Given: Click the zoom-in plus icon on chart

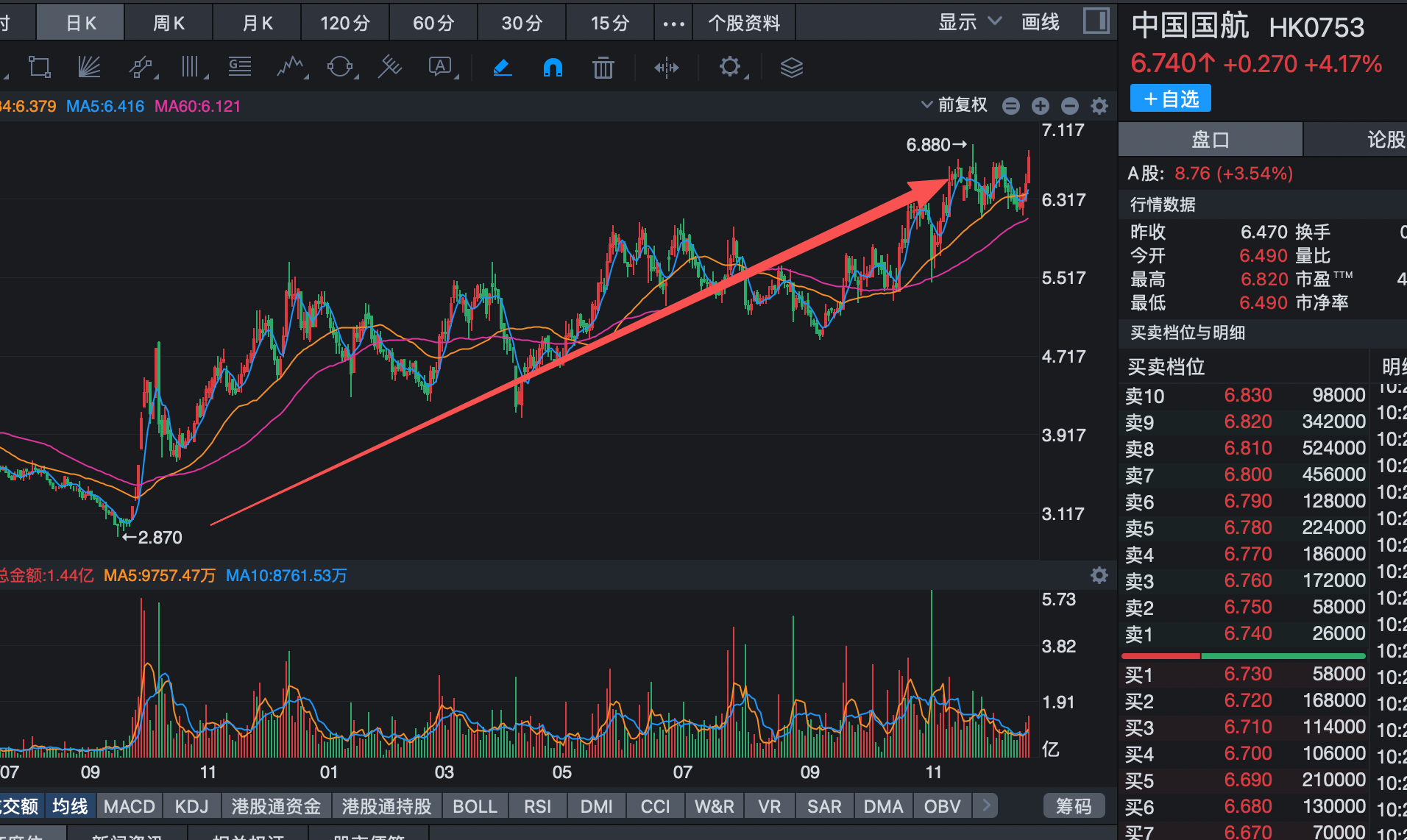Looking at the screenshot, I should point(1040,106).
